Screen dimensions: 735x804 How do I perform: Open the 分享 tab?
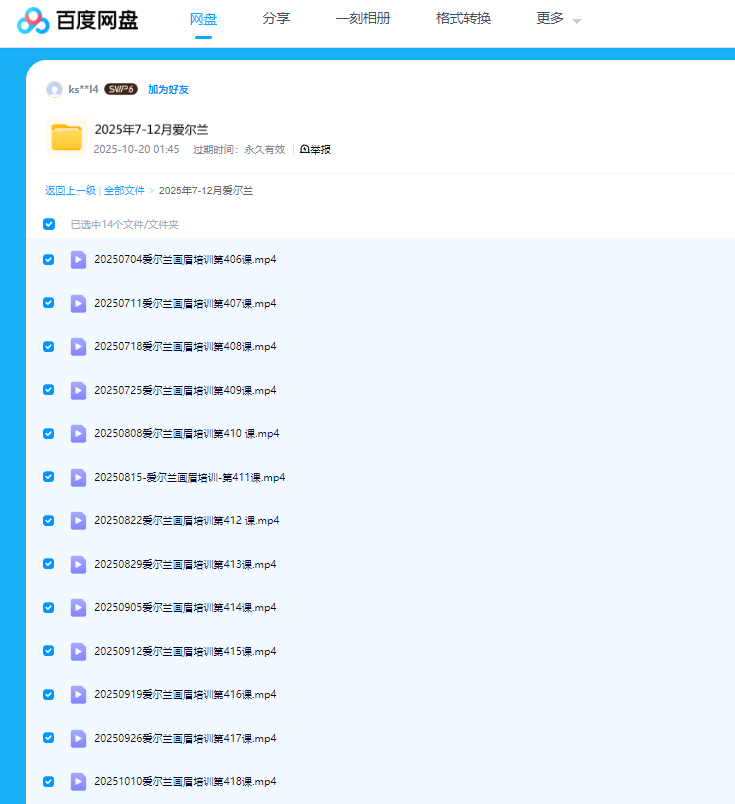pos(276,18)
